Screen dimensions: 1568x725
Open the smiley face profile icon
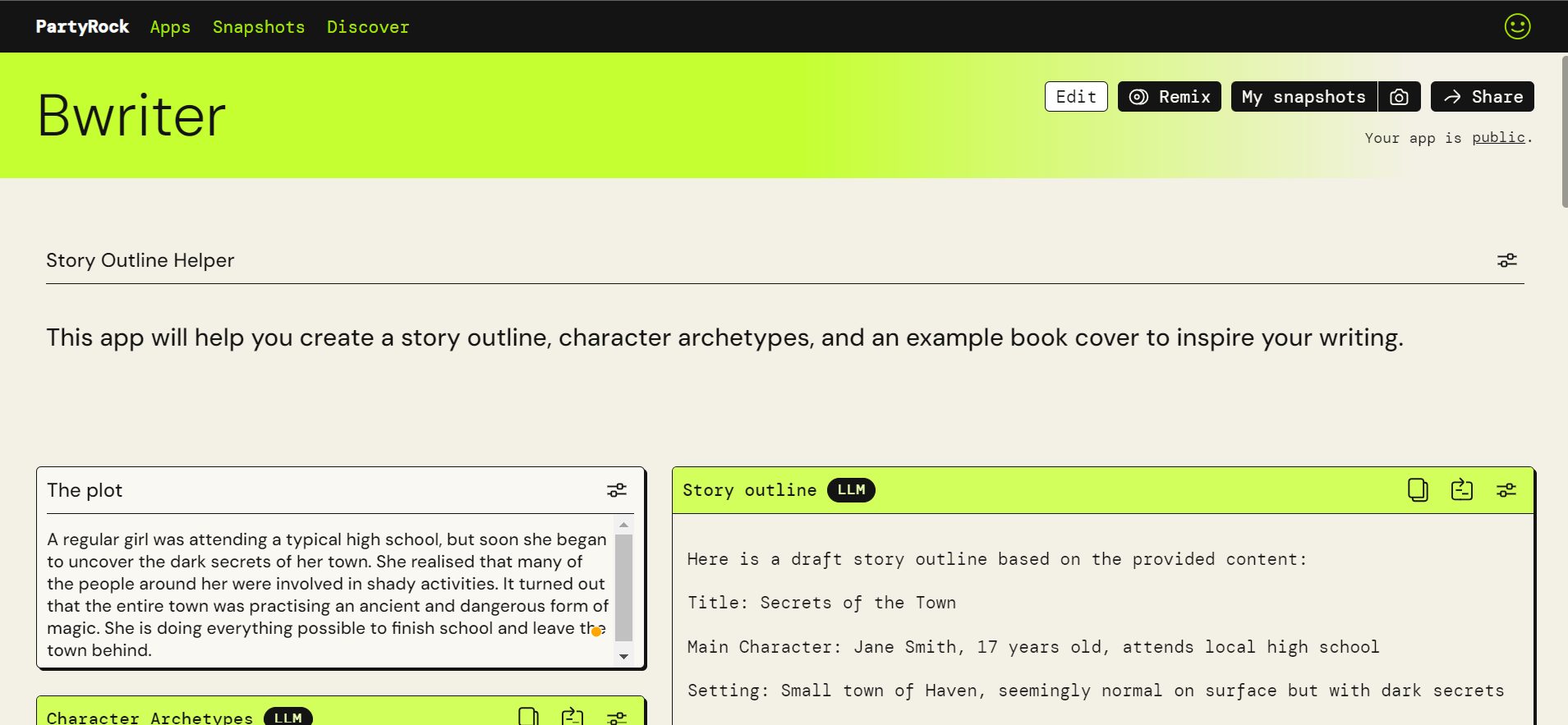click(1517, 26)
